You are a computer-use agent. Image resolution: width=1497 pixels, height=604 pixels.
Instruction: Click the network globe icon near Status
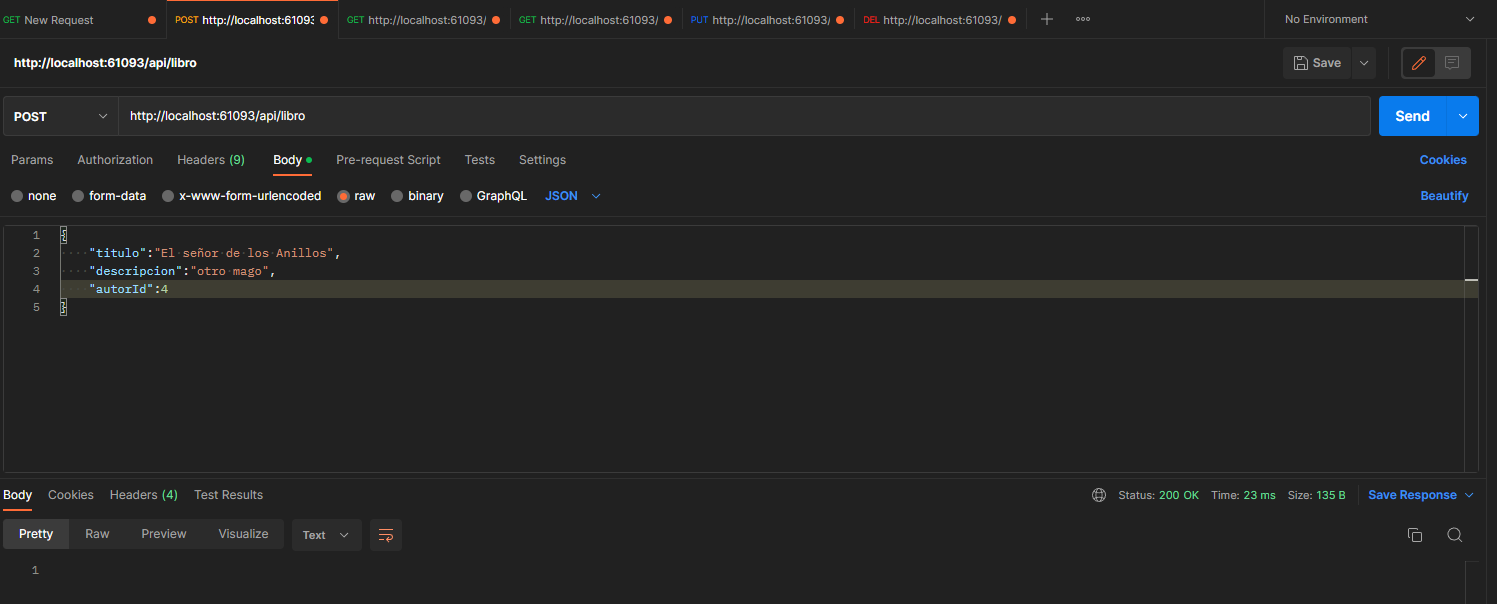tap(1099, 495)
